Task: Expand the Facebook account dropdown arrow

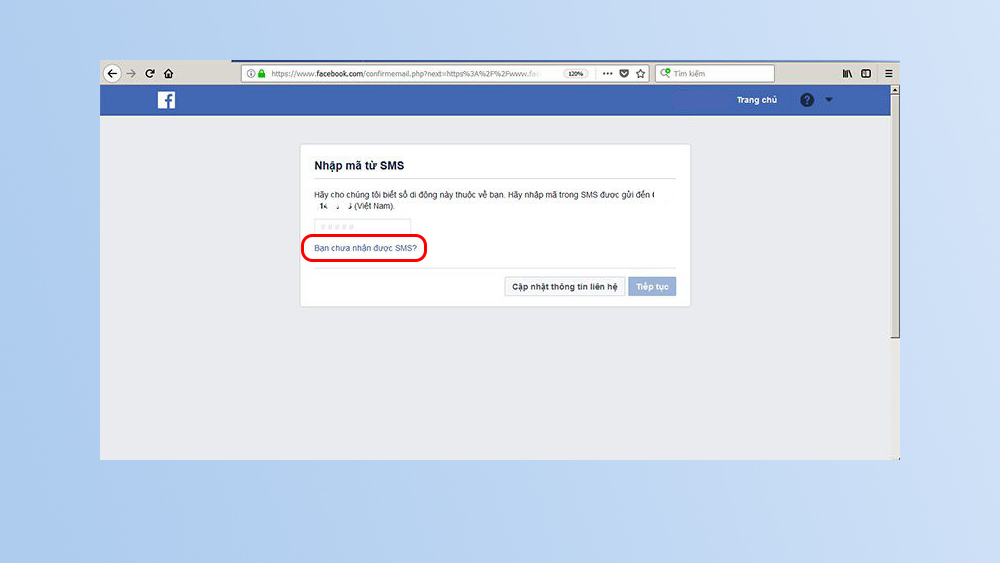Action: click(828, 100)
